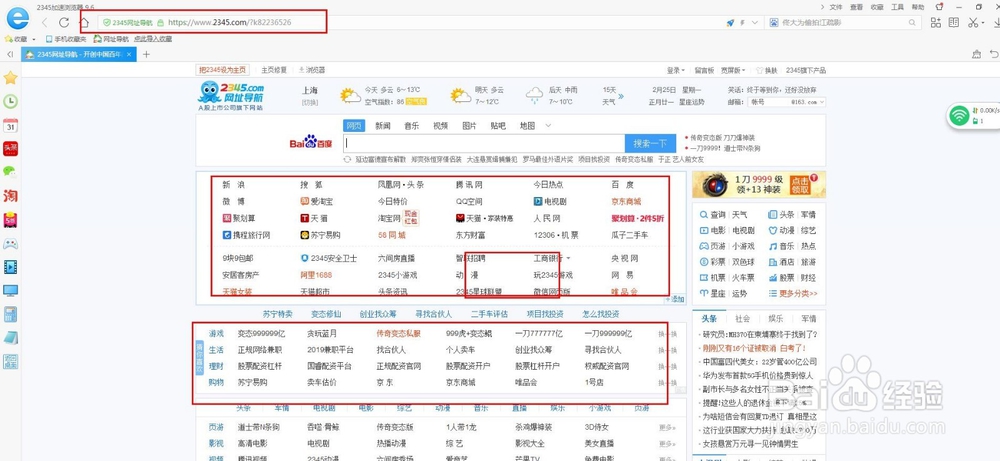Click the 搜索一下 search button
This screenshot has height=461, width=1000.
tap(650, 143)
